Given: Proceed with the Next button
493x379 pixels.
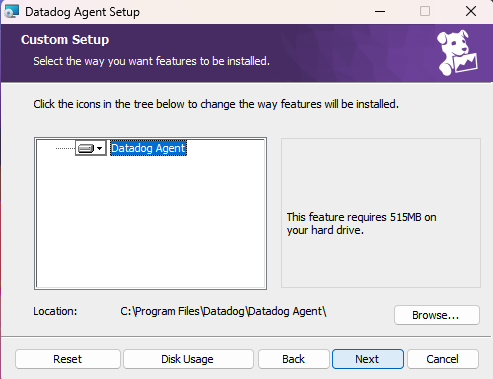Looking at the screenshot, I should pyautogui.click(x=368, y=359).
